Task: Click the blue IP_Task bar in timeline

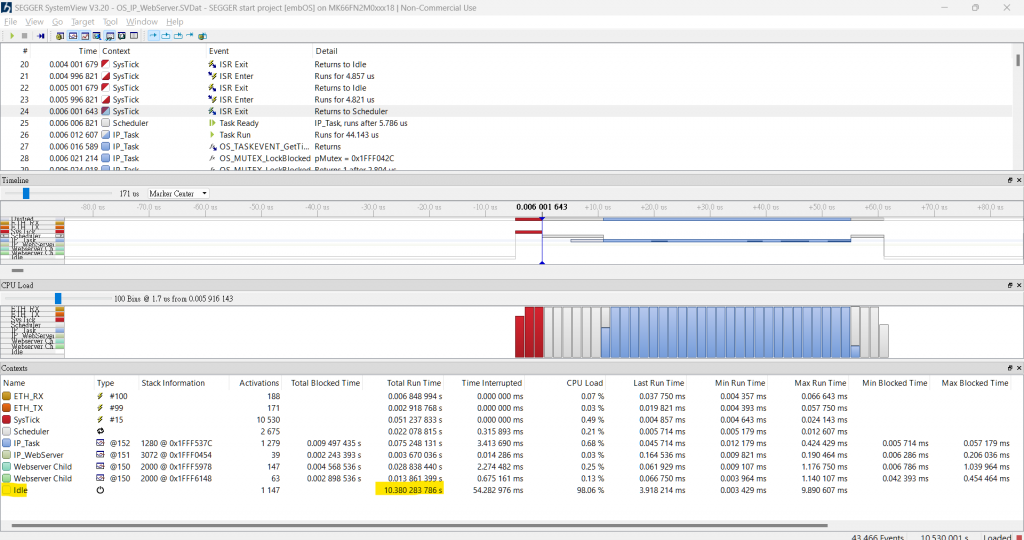Action: tap(726, 241)
